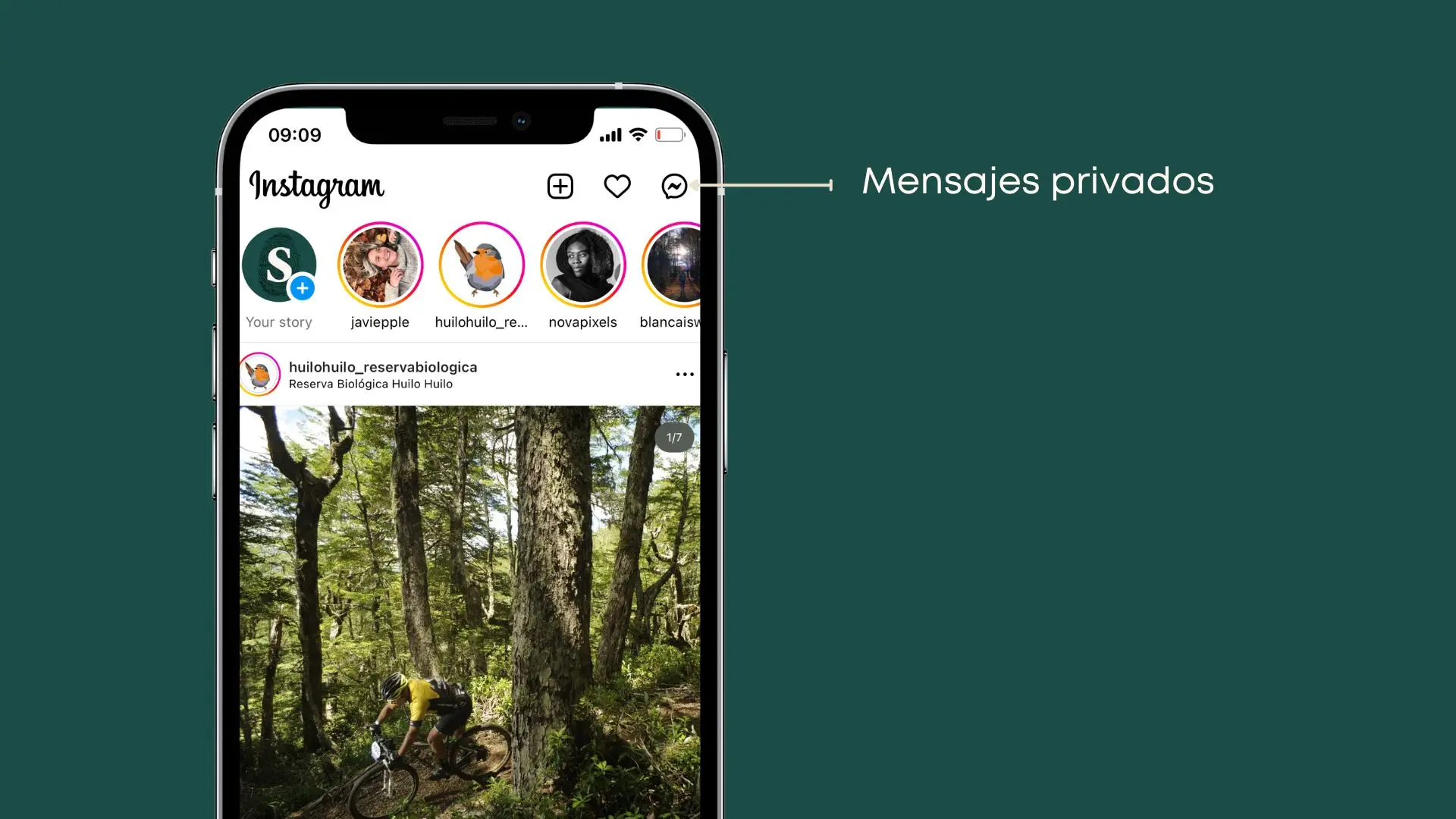The width and height of the screenshot is (1456, 819).
Task: Toggle battery status indicator
Action: 667,135
